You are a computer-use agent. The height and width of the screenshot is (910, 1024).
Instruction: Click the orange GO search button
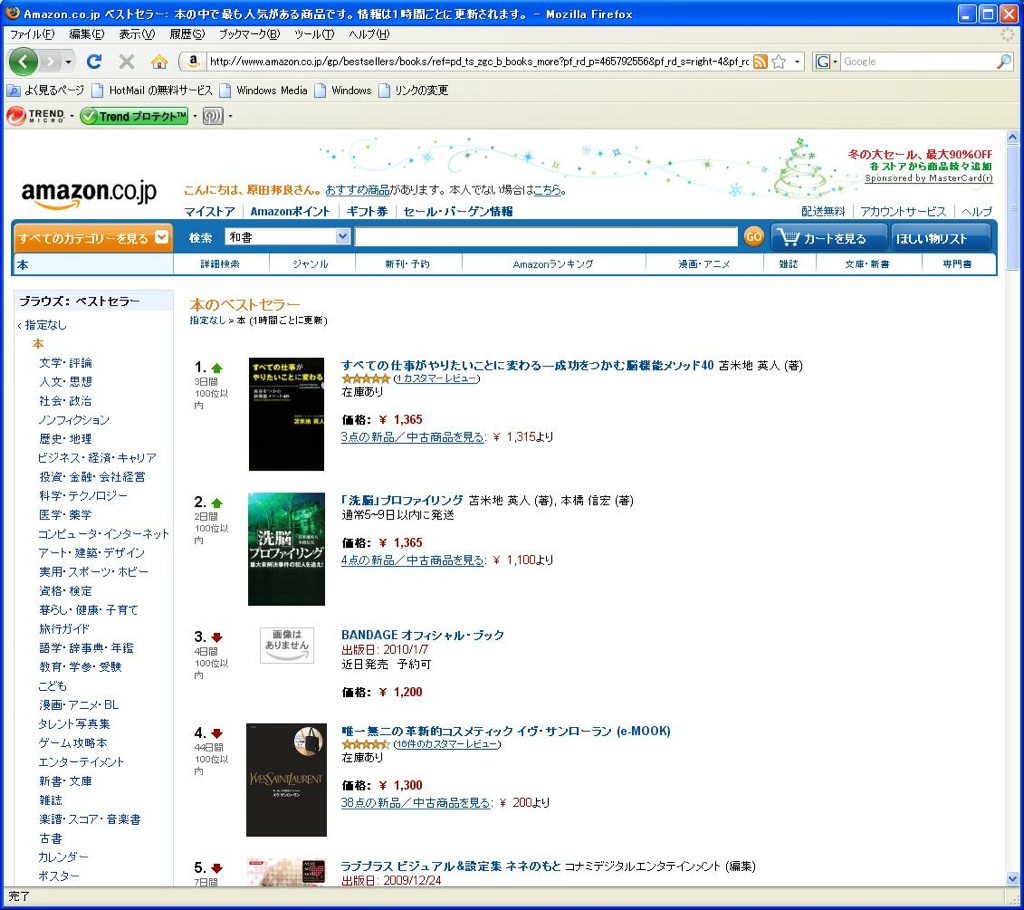point(753,237)
